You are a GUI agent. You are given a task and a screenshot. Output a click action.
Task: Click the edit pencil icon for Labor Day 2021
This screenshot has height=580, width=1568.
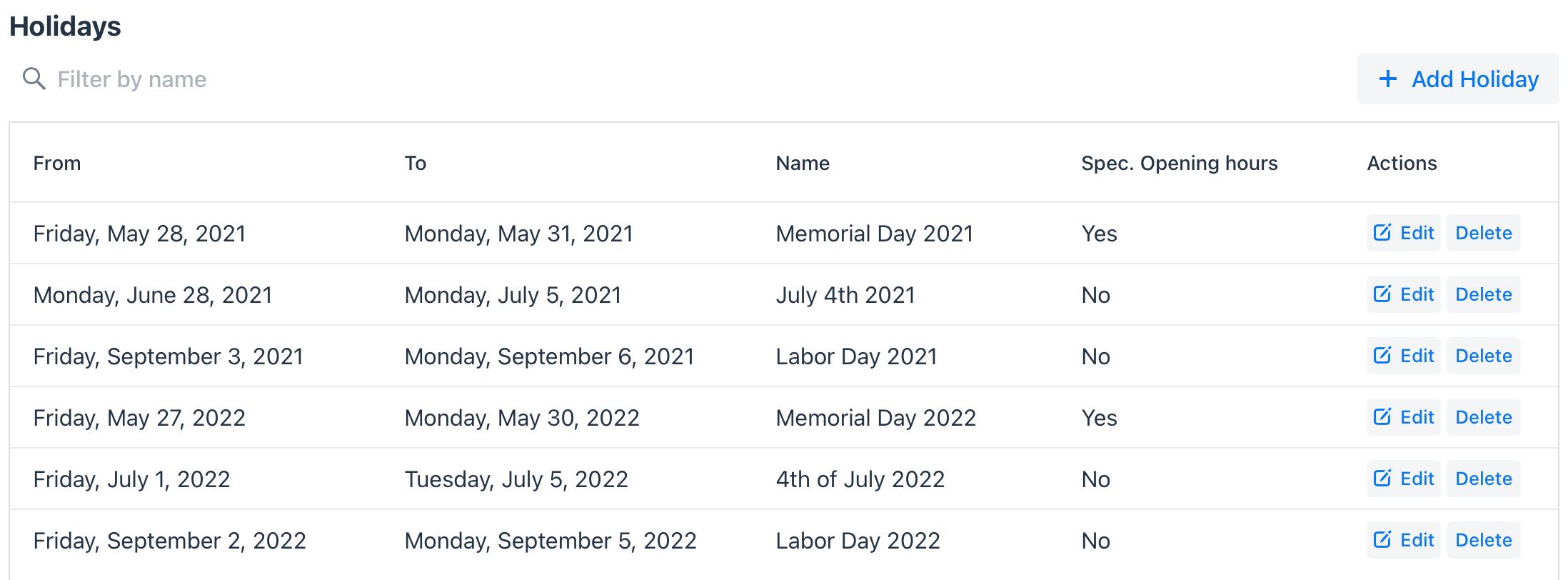(x=1382, y=355)
